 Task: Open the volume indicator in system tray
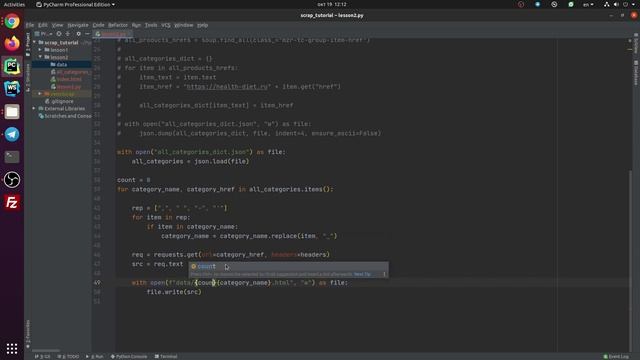click(616, 4)
